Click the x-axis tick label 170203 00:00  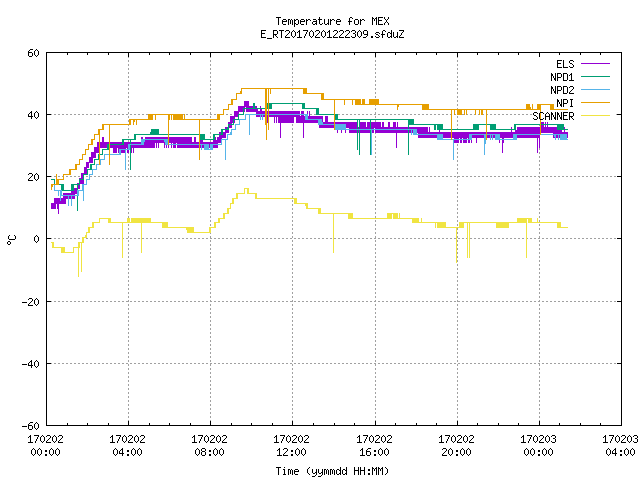538,446
